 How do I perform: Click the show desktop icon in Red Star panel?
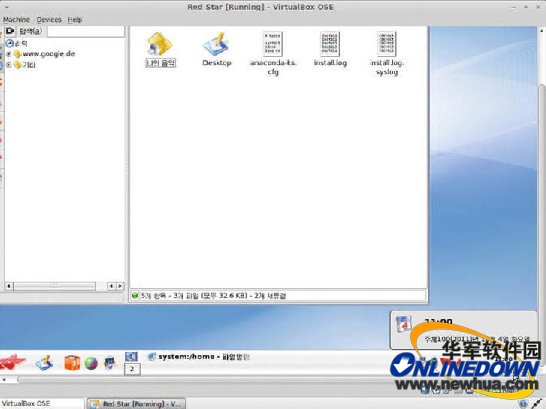(45, 363)
